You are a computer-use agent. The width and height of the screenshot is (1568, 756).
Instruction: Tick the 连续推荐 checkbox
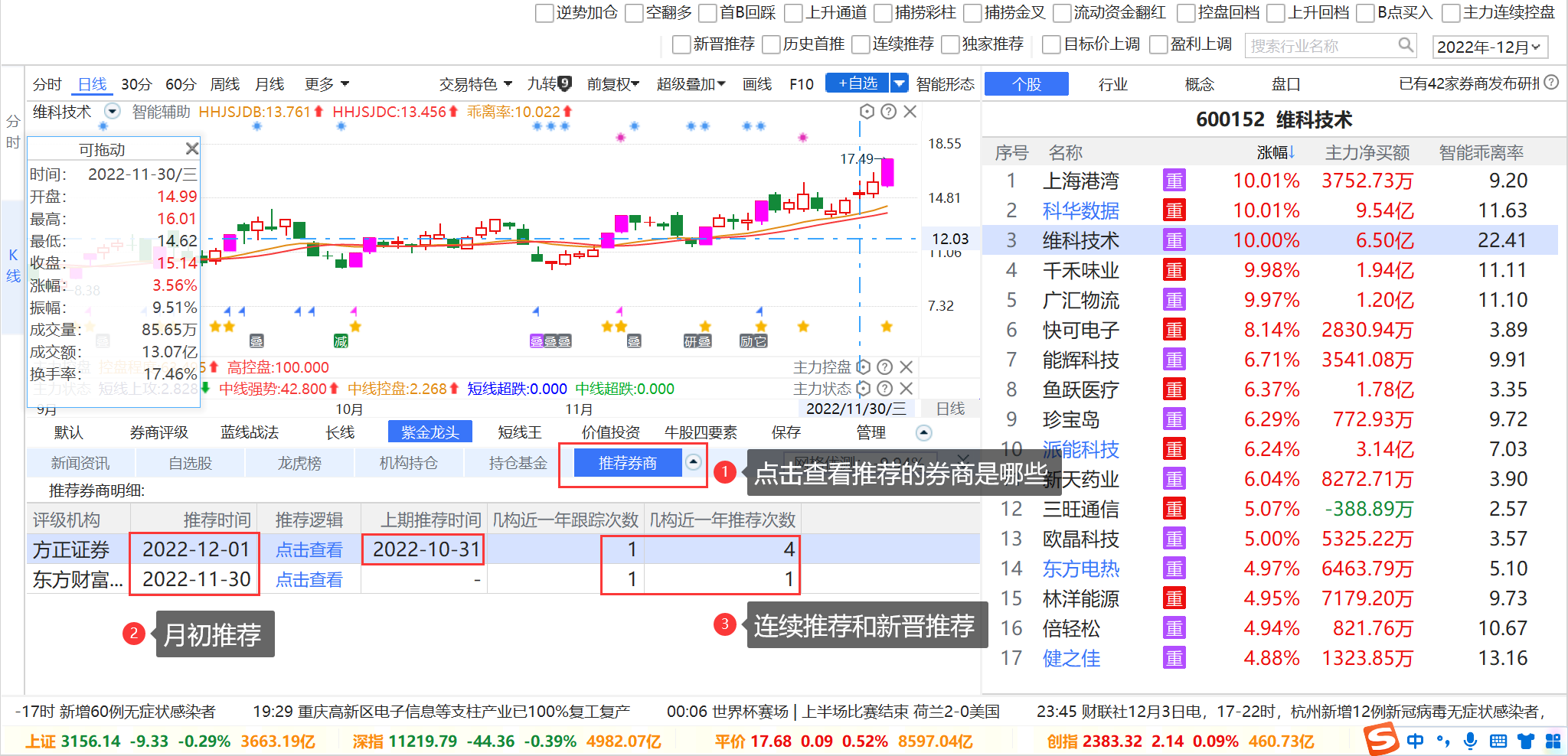[861, 44]
